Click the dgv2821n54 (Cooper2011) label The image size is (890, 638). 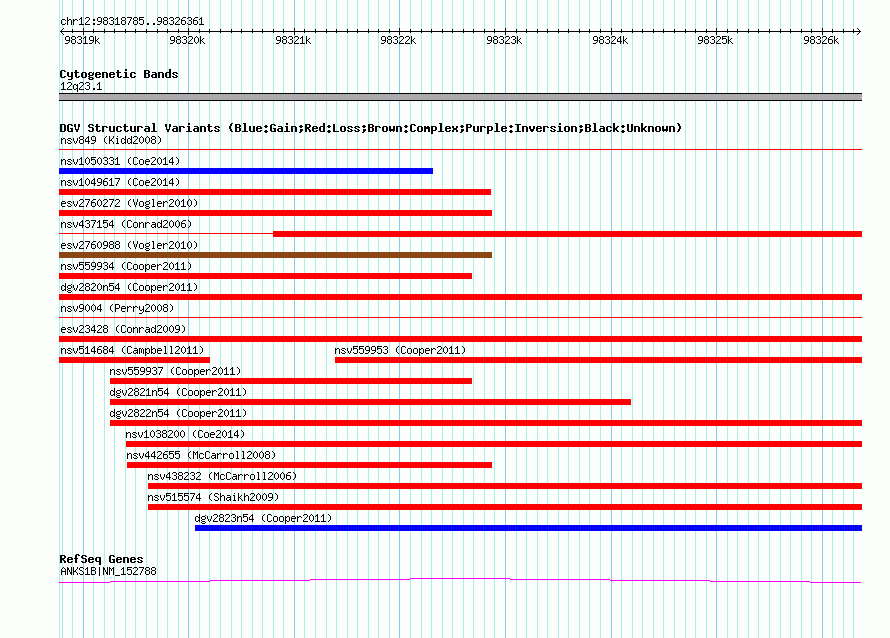click(x=178, y=392)
